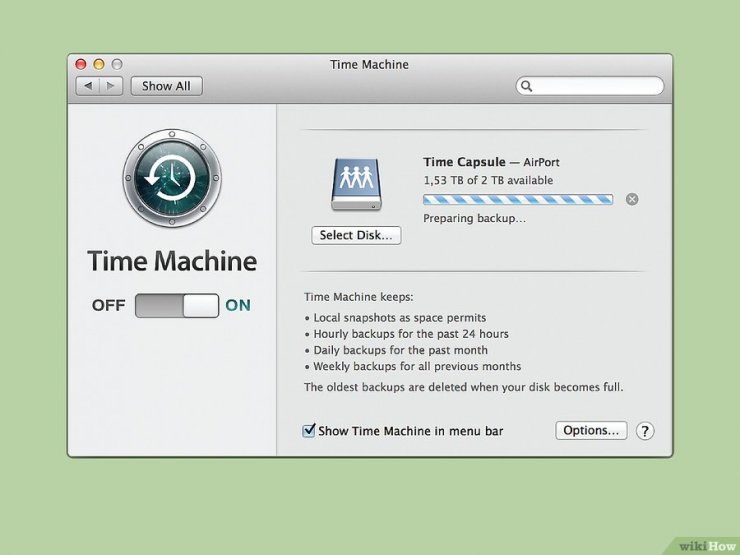Click "The oldest backups are deleted" sentence

tap(463, 387)
